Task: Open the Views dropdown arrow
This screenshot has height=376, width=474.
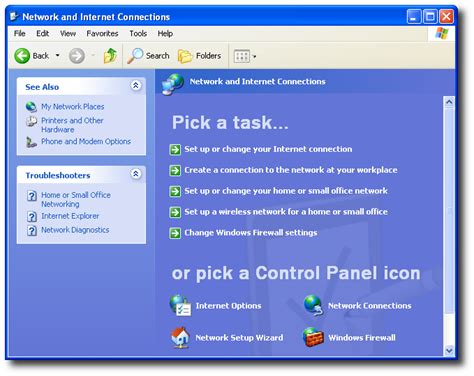Action: click(x=254, y=57)
